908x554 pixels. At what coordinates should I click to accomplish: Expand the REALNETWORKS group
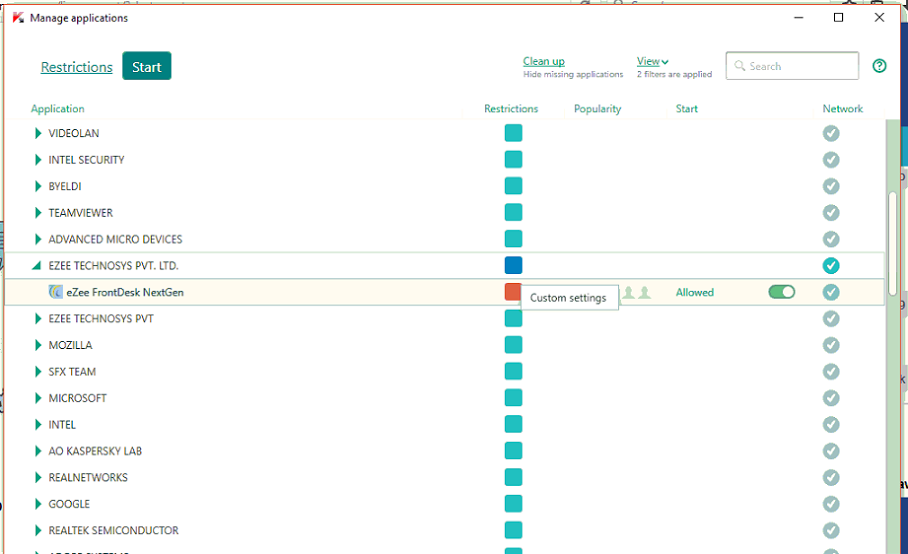[38, 478]
